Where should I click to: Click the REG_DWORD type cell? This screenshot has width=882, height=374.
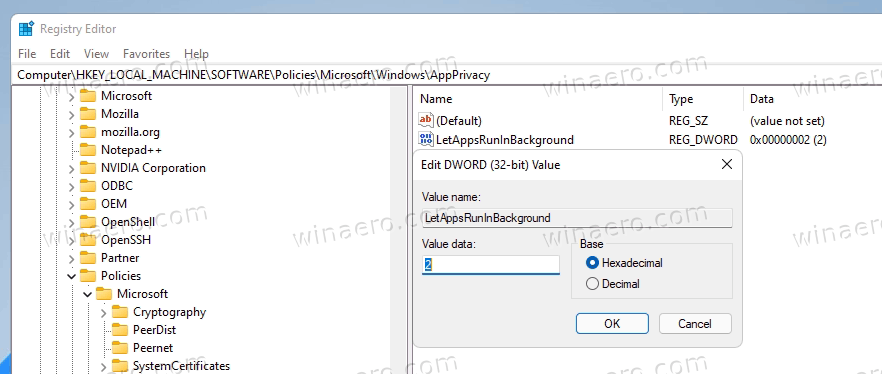[703, 139]
